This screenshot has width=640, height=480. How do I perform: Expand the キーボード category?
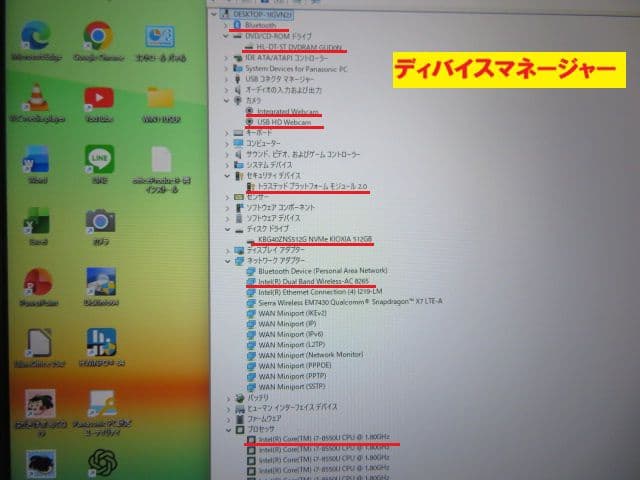tap(227, 133)
